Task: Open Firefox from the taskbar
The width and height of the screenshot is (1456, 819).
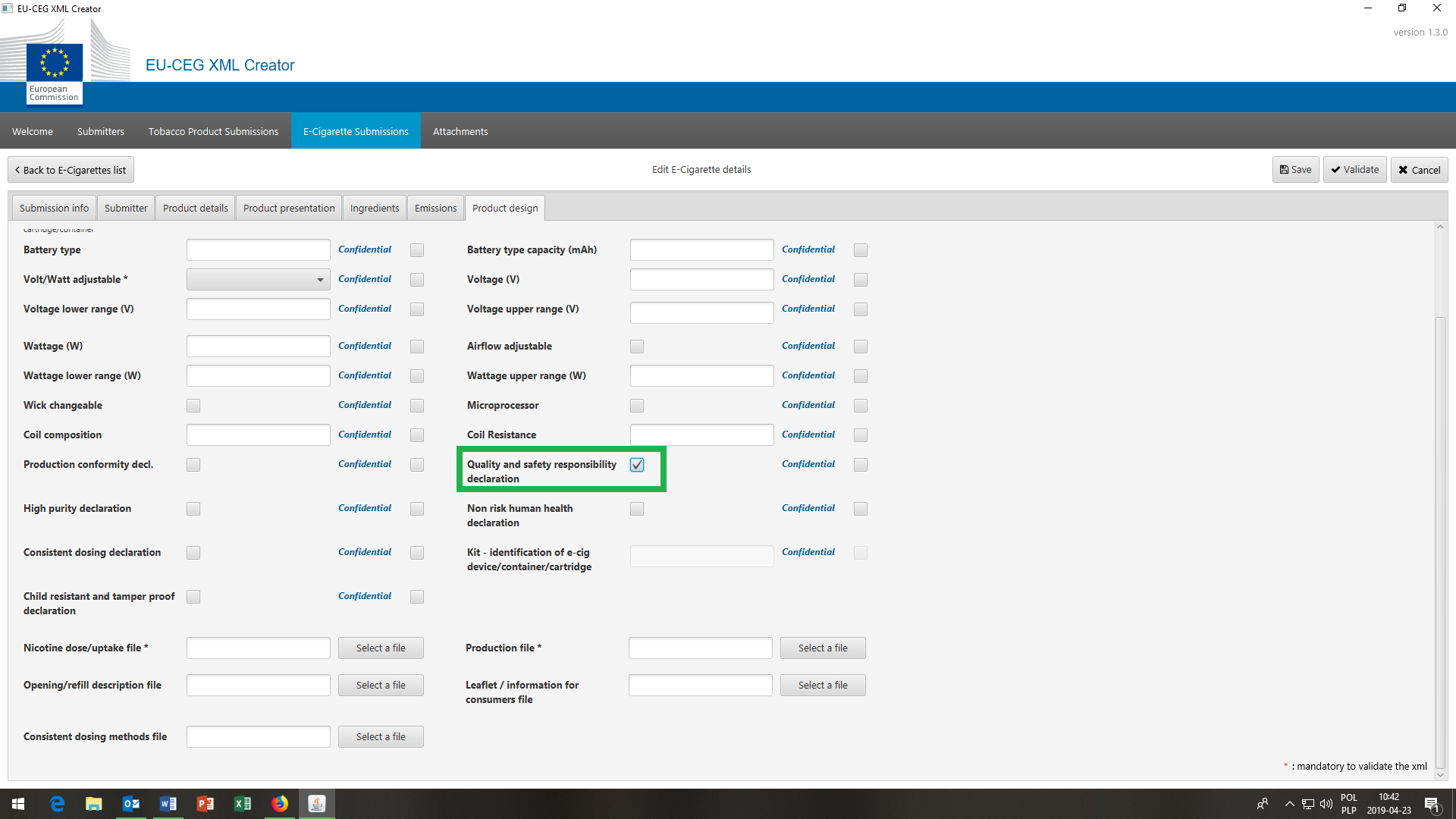Action: pyautogui.click(x=280, y=804)
